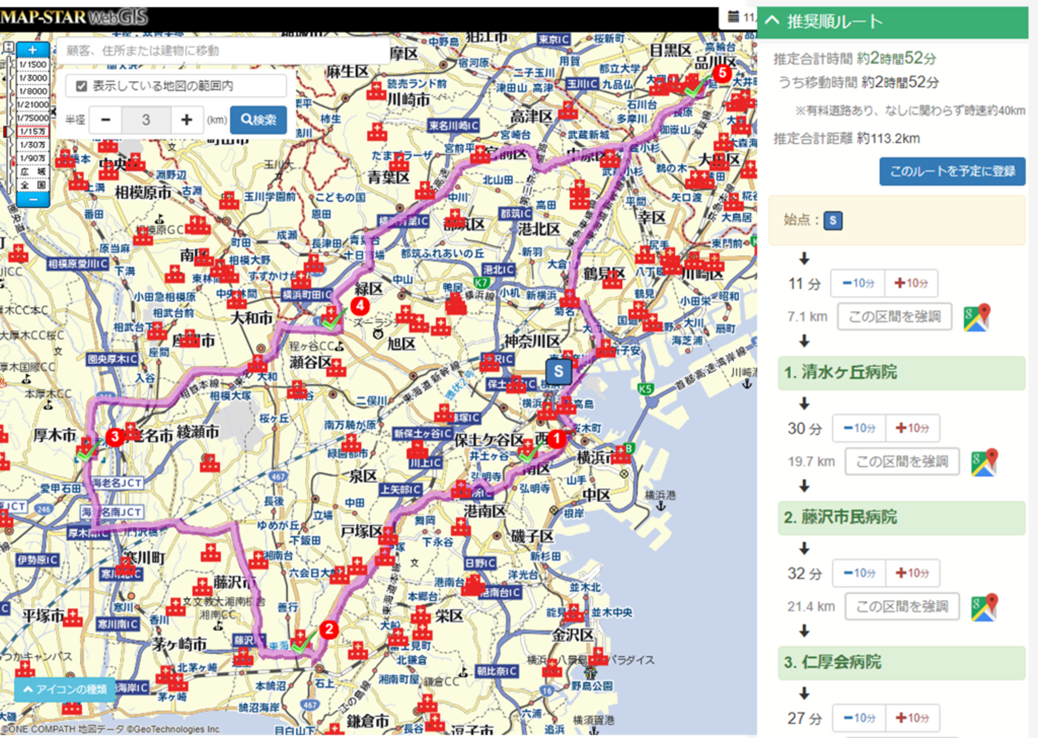The width and height of the screenshot is (1038, 738).
Task: Open the 2. 藤沢市民病院 route stop
Action: pyautogui.click(x=902, y=518)
